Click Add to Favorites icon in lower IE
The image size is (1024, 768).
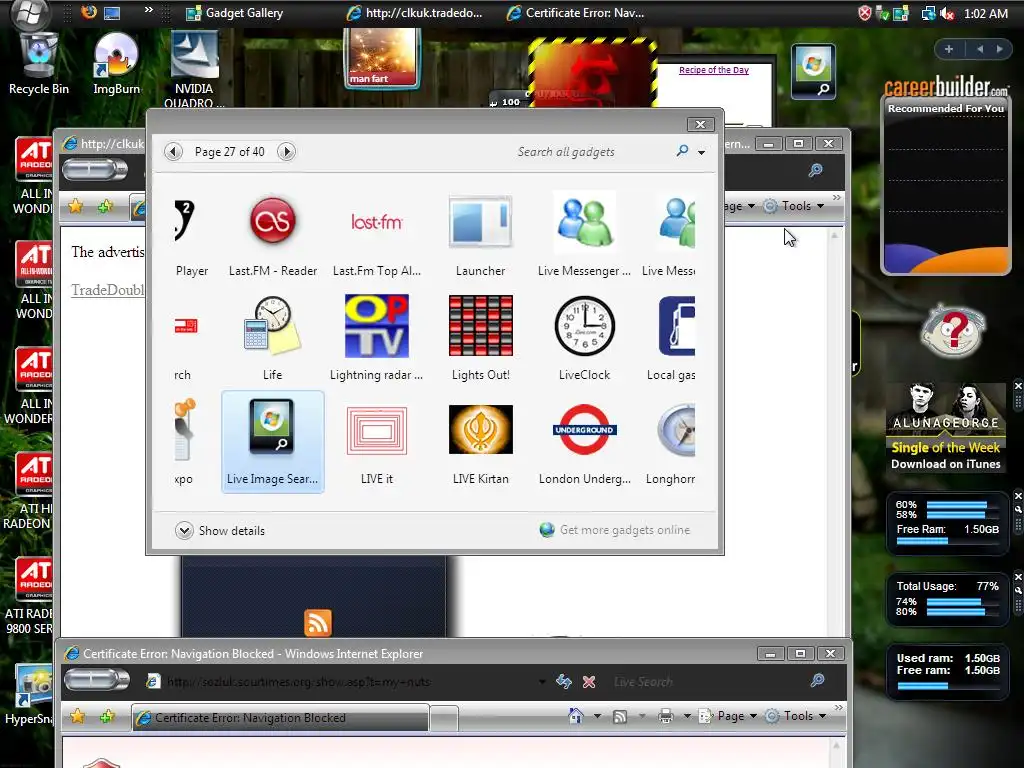(106, 717)
